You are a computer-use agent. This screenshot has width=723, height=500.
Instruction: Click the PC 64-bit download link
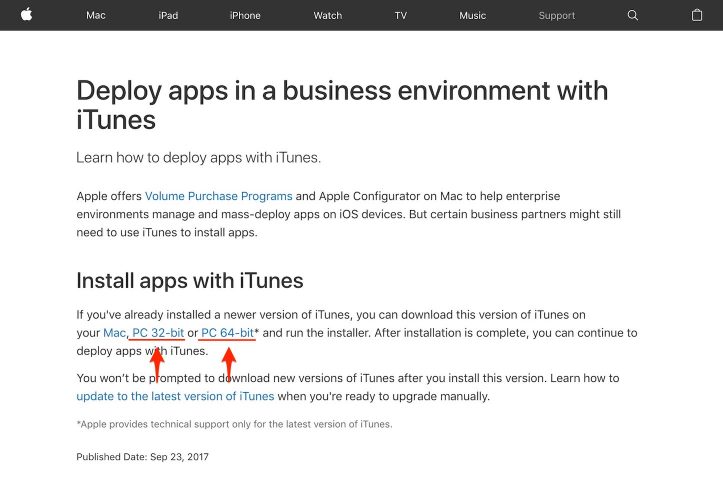coord(228,333)
